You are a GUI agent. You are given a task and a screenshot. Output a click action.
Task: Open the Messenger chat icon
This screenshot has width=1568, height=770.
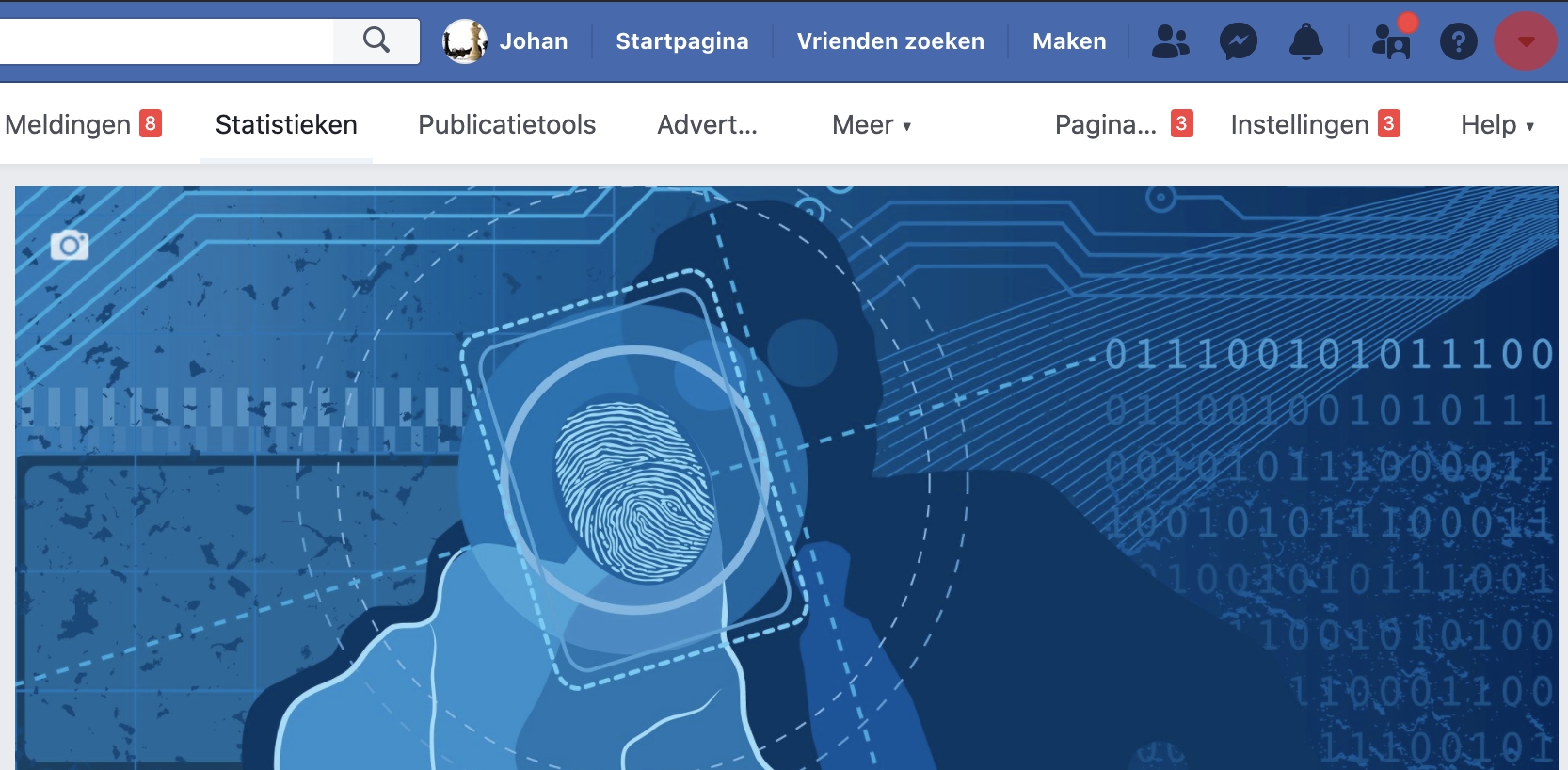(1238, 41)
